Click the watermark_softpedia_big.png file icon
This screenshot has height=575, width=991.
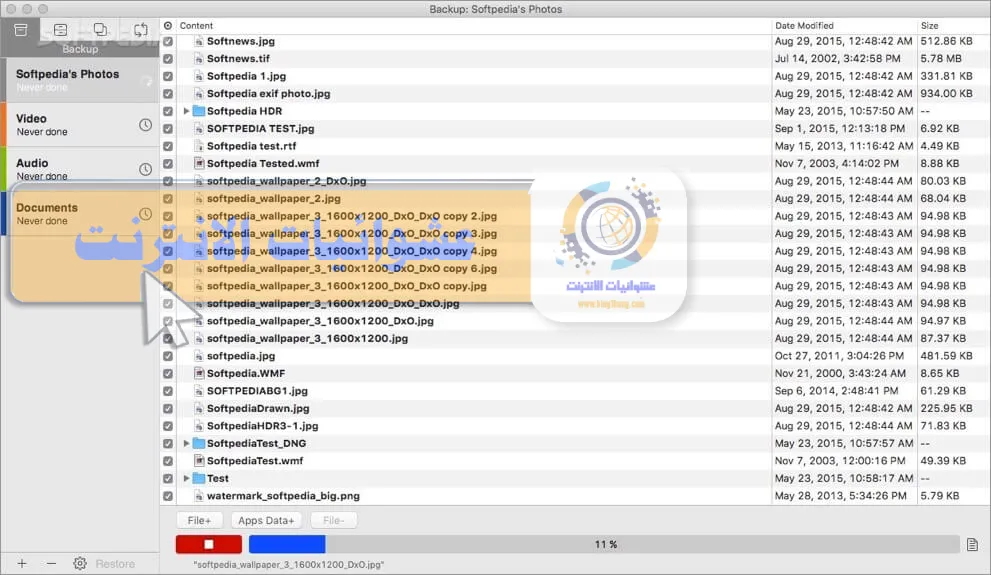click(198, 496)
